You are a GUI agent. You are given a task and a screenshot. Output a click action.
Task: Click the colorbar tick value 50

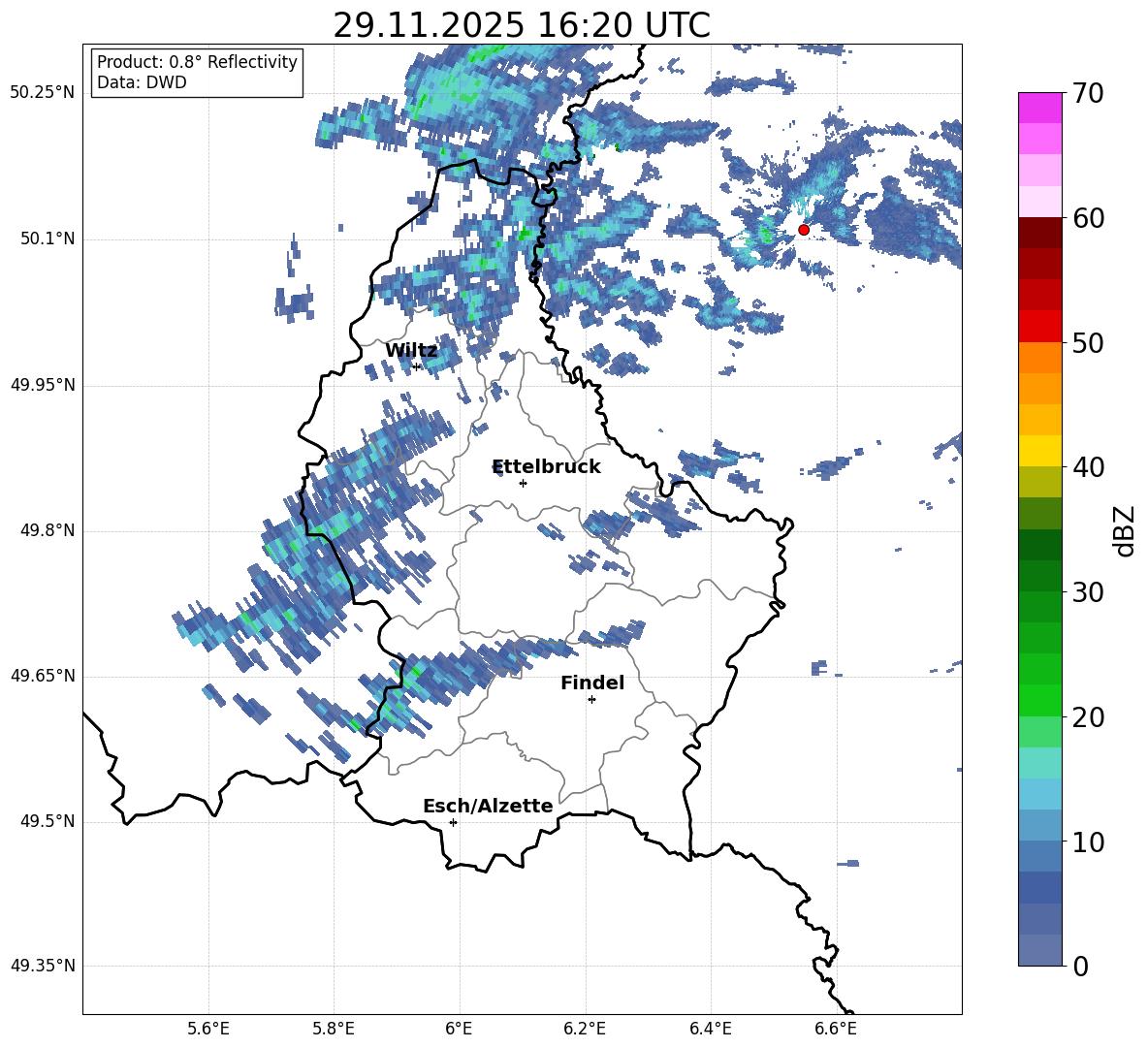[1088, 343]
